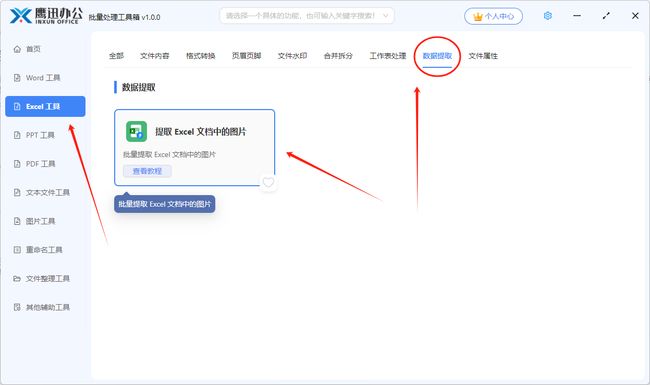Open 文件整理工具 in sidebar
Viewport: 650px width, 385px height.
click(48, 278)
